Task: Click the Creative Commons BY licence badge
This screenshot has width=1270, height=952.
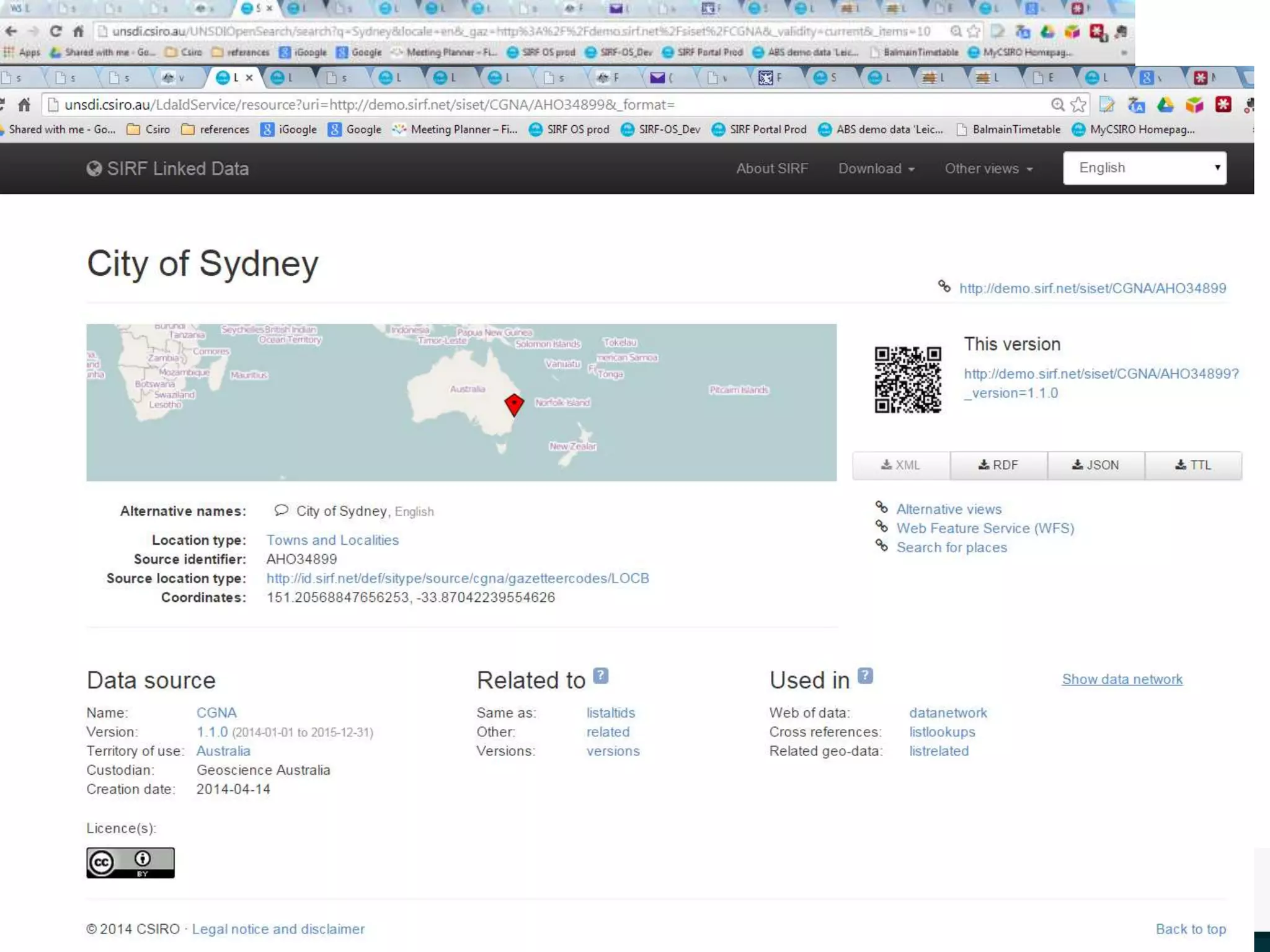Action: click(x=130, y=863)
